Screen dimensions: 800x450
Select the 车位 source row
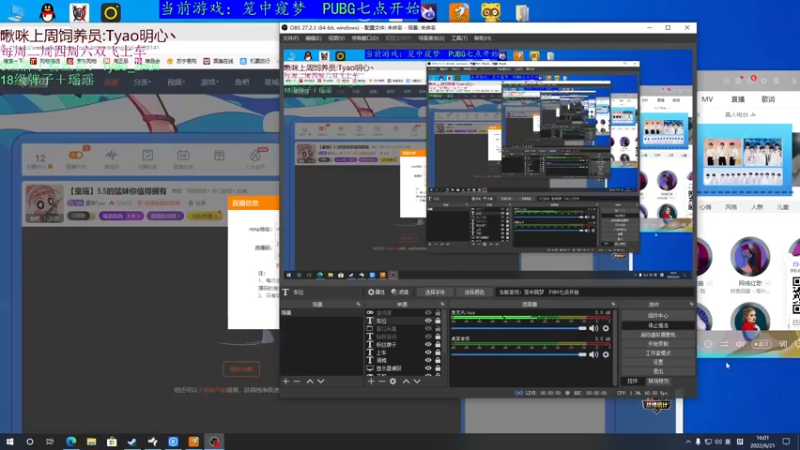pyautogui.click(x=404, y=321)
